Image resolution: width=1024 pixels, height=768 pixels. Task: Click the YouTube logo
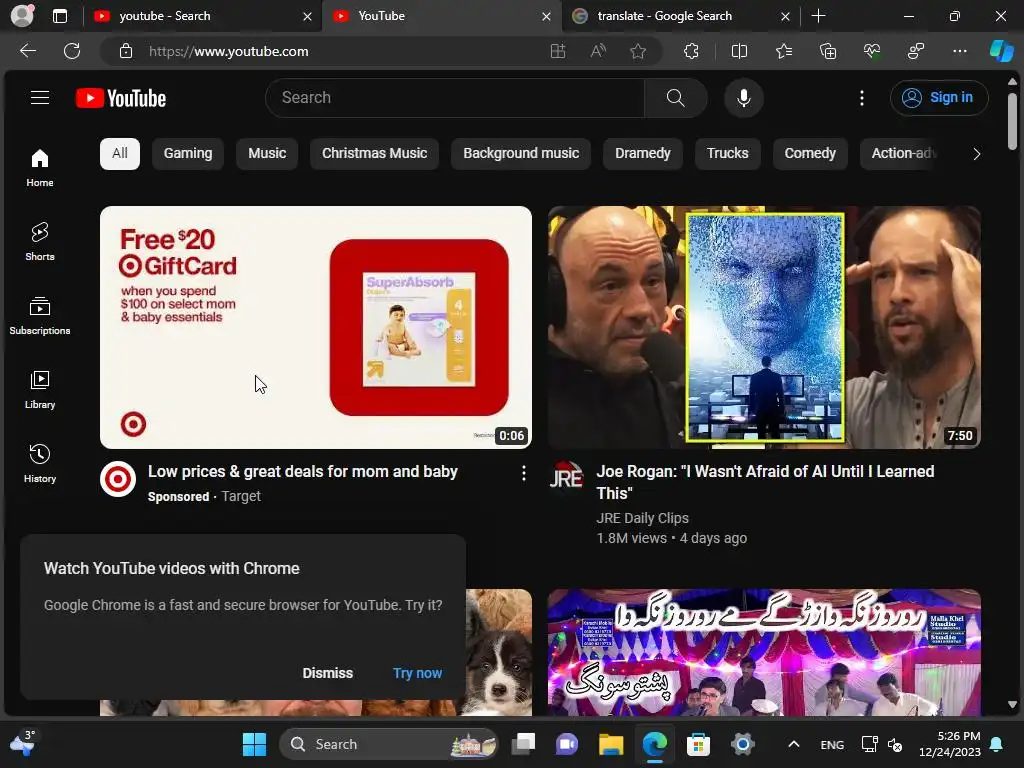click(x=121, y=98)
